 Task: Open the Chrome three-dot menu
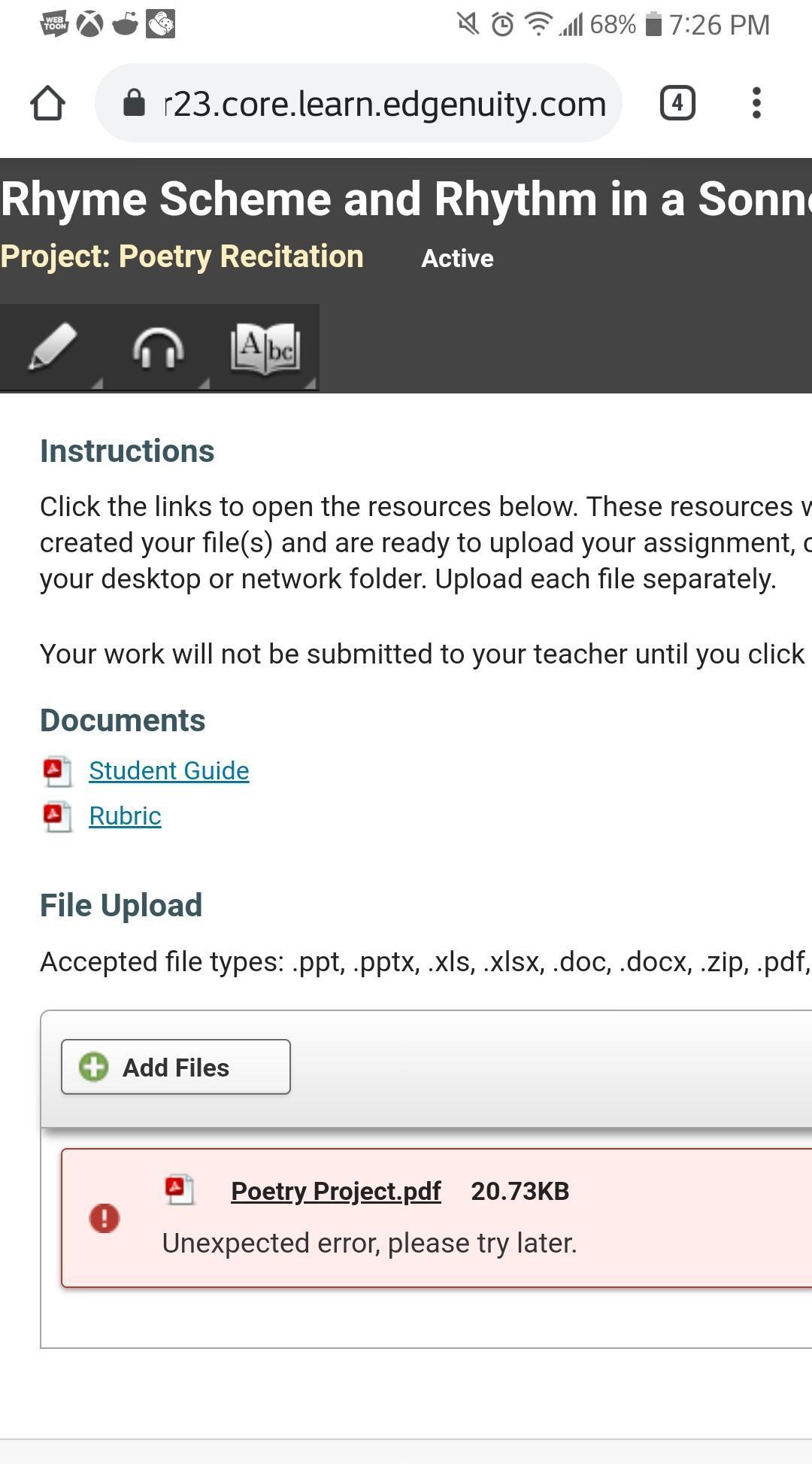click(x=756, y=103)
